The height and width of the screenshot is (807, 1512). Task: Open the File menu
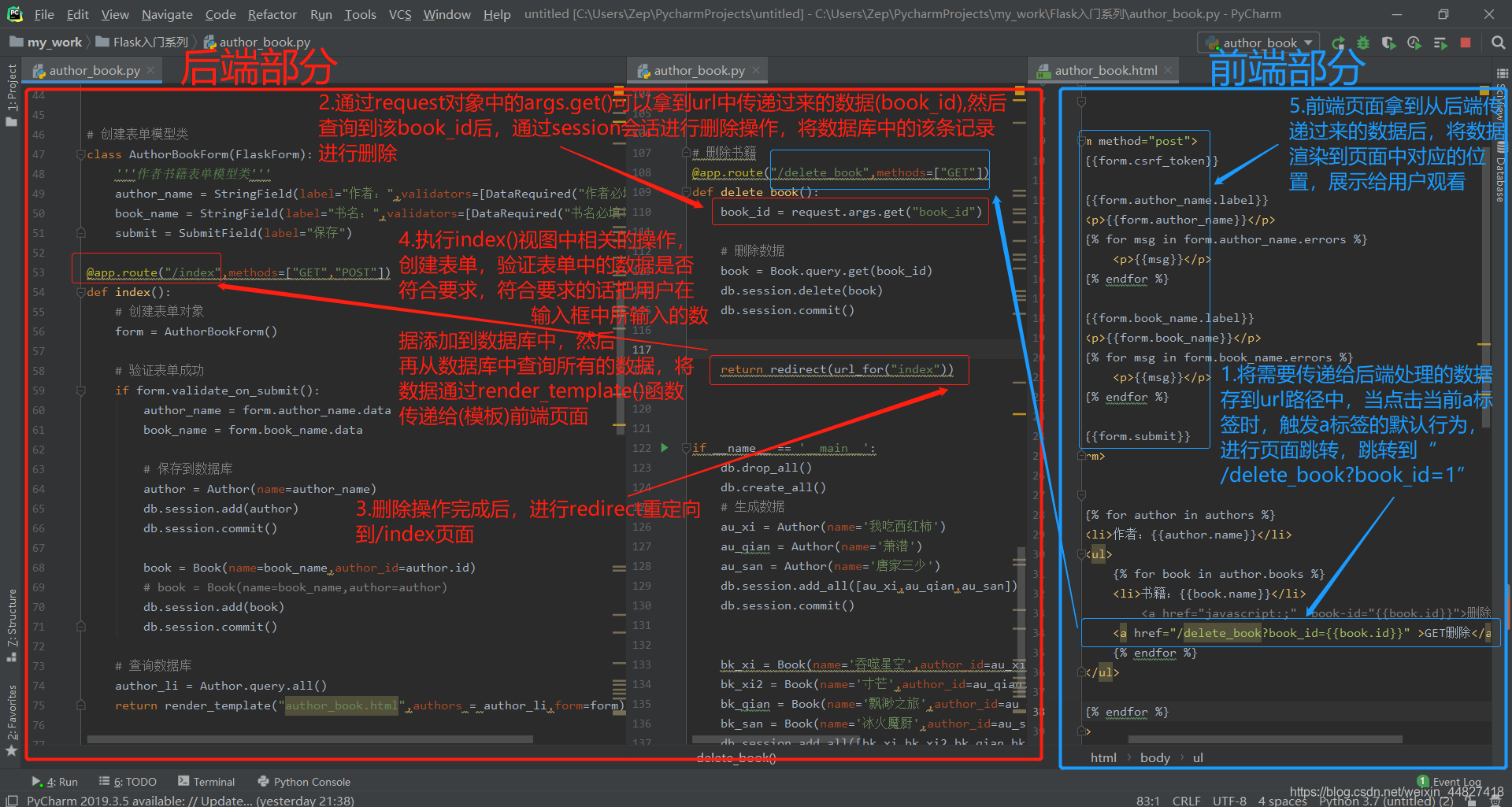(x=44, y=14)
